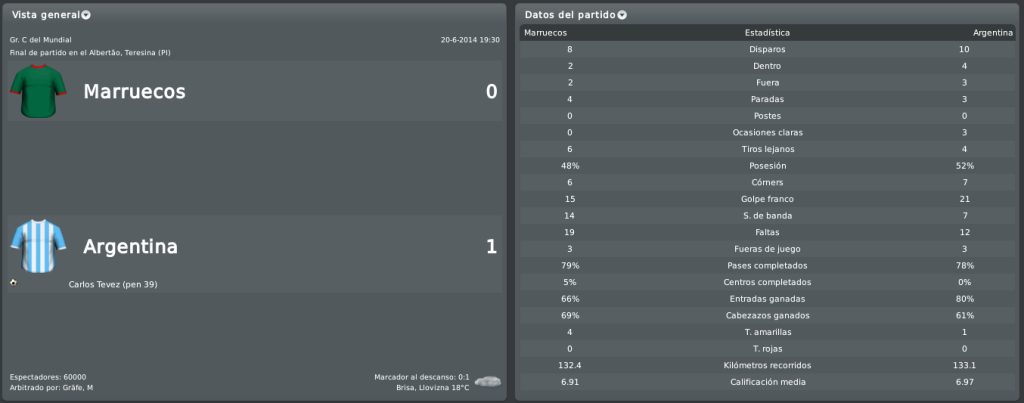Open the Marruecos team name link
Screen dimensions: 1024x403
point(135,91)
